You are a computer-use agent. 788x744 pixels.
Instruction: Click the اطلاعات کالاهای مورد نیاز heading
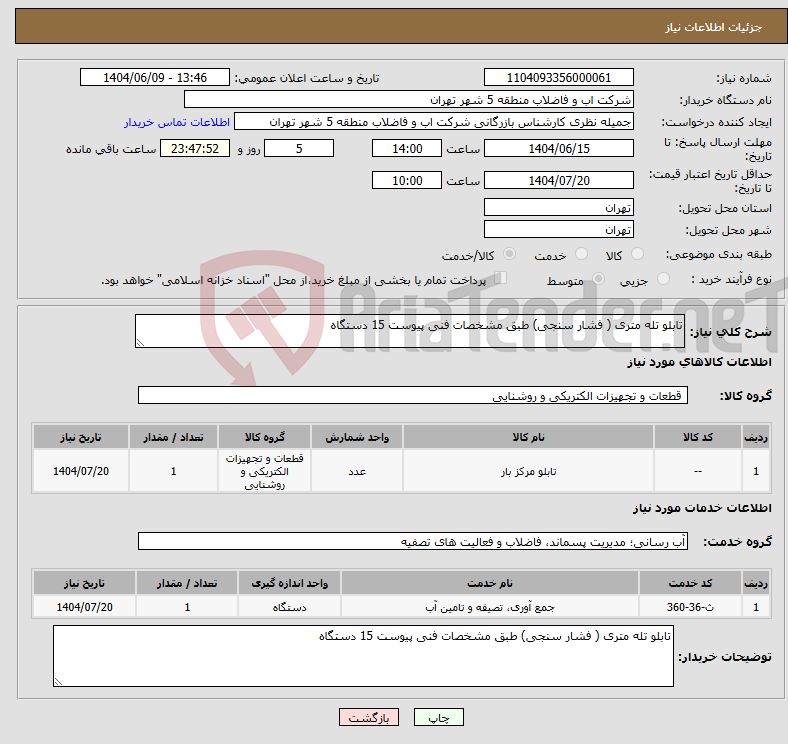click(x=699, y=362)
